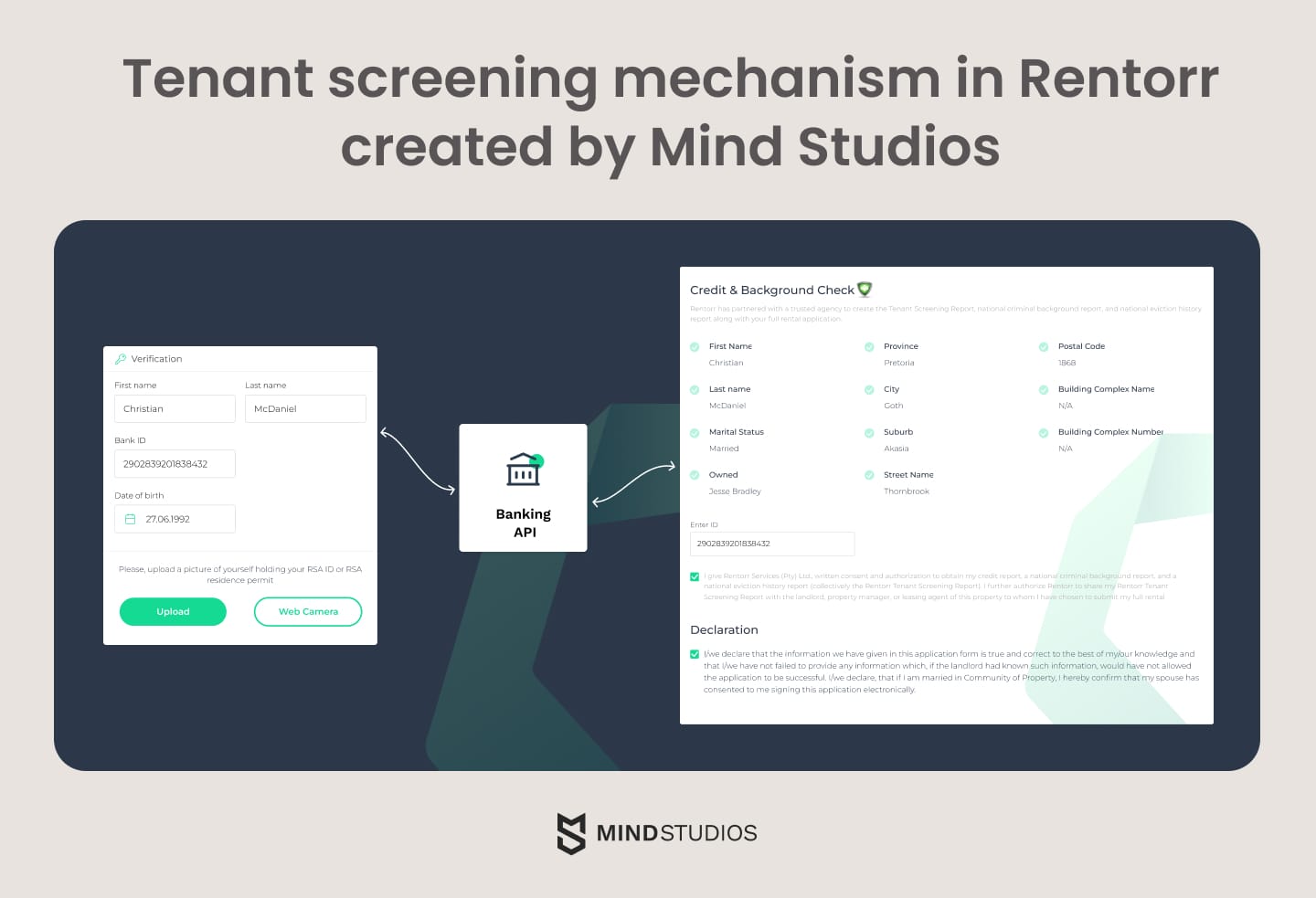Click the check icon next to Marital Status
1316x898 pixels.
pyautogui.click(x=695, y=433)
